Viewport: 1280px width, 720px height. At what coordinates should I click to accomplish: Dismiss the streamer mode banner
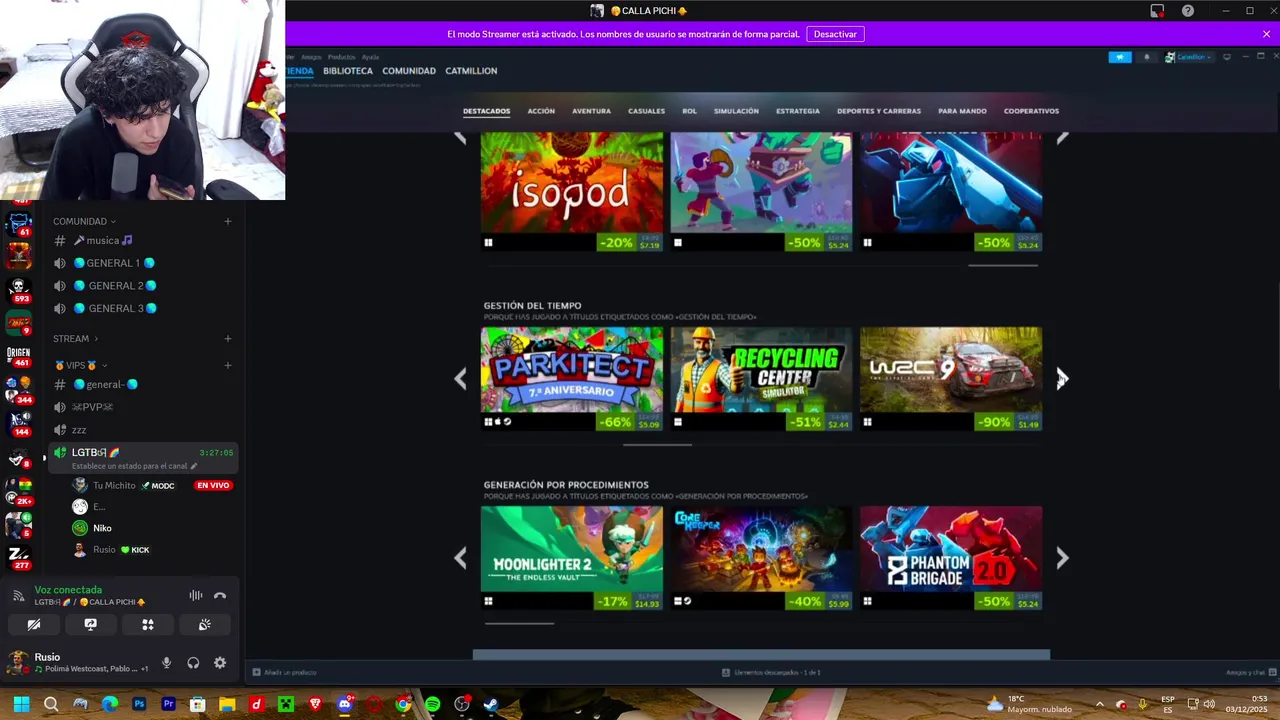[1266, 34]
